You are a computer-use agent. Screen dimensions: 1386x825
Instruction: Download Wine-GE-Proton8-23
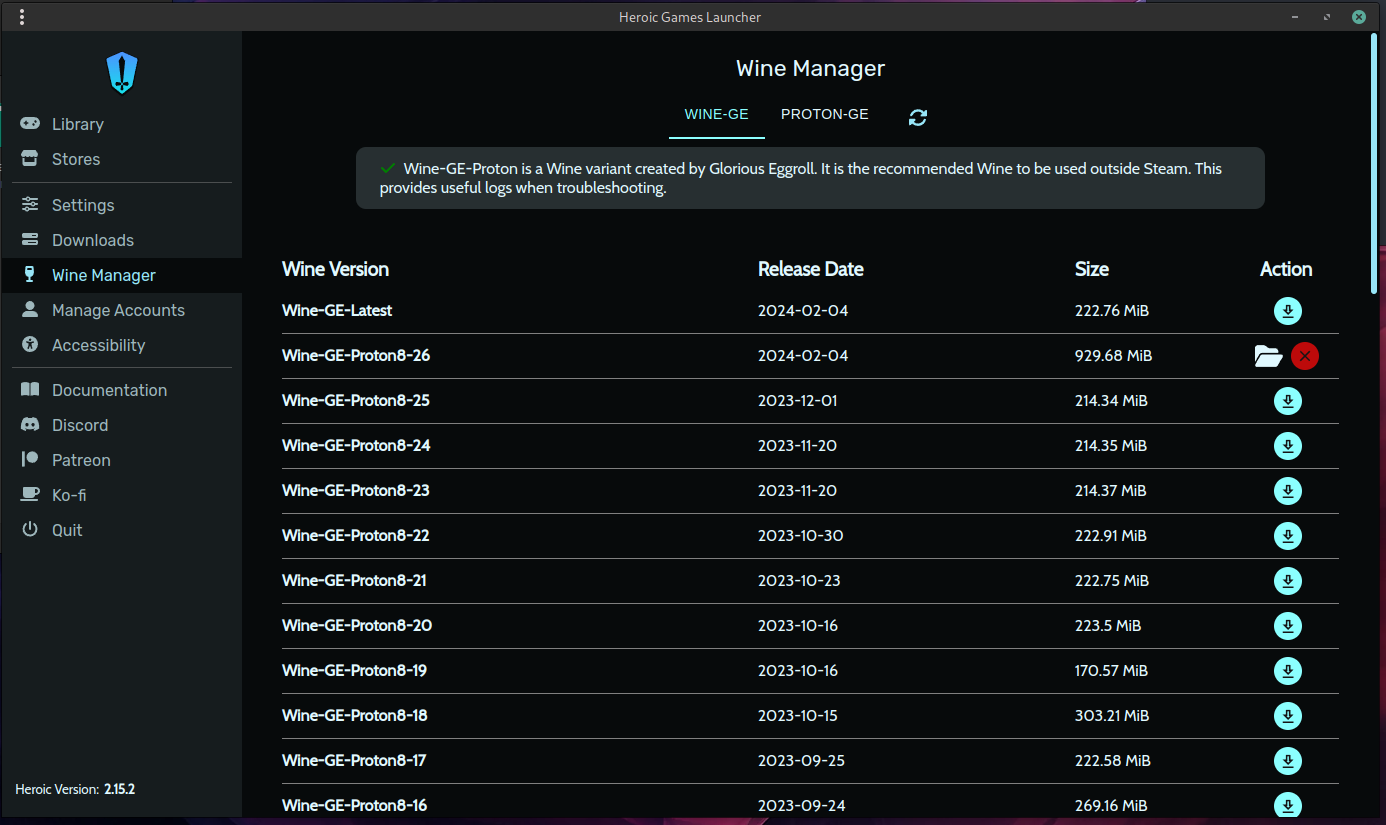click(x=1288, y=491)
